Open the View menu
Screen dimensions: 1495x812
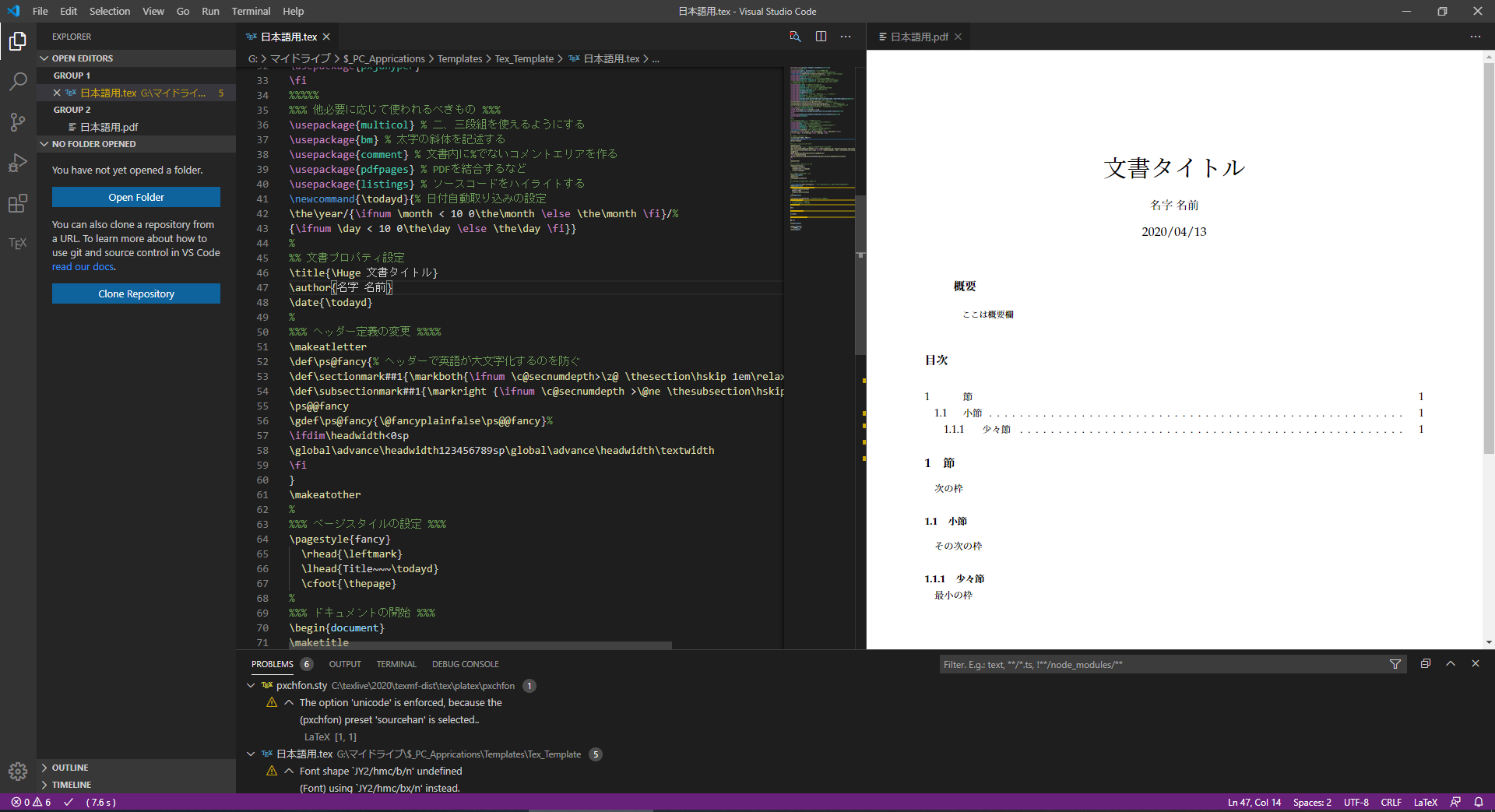click(x=153, y=11)
